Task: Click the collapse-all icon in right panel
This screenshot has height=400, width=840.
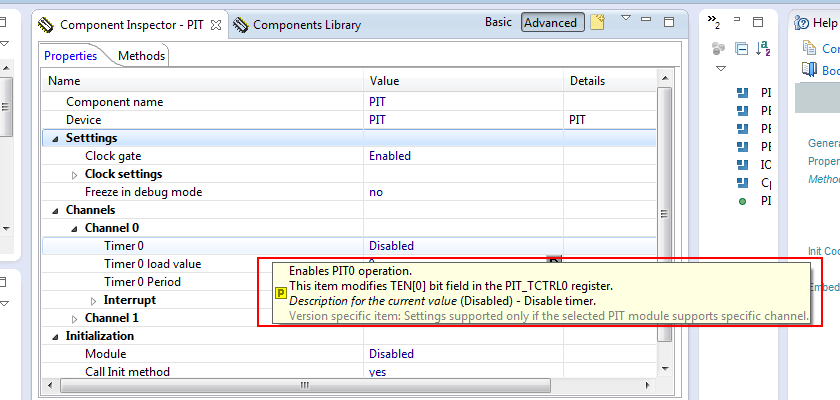Action: click(741, 47)
